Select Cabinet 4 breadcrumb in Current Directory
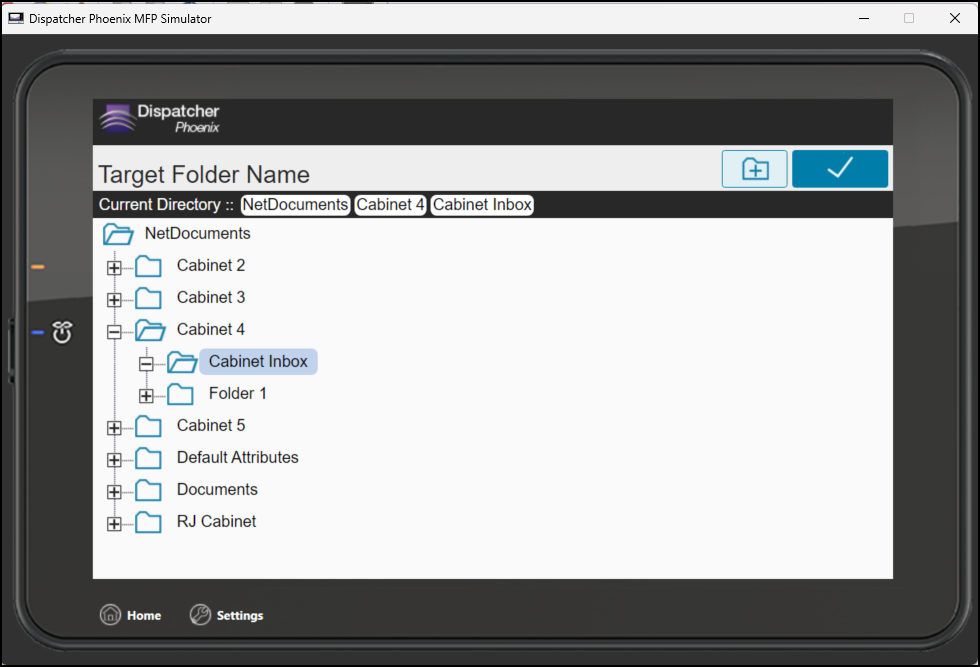Image resolution: width=980 pixels, height=667 pixels. click(391, 204)
